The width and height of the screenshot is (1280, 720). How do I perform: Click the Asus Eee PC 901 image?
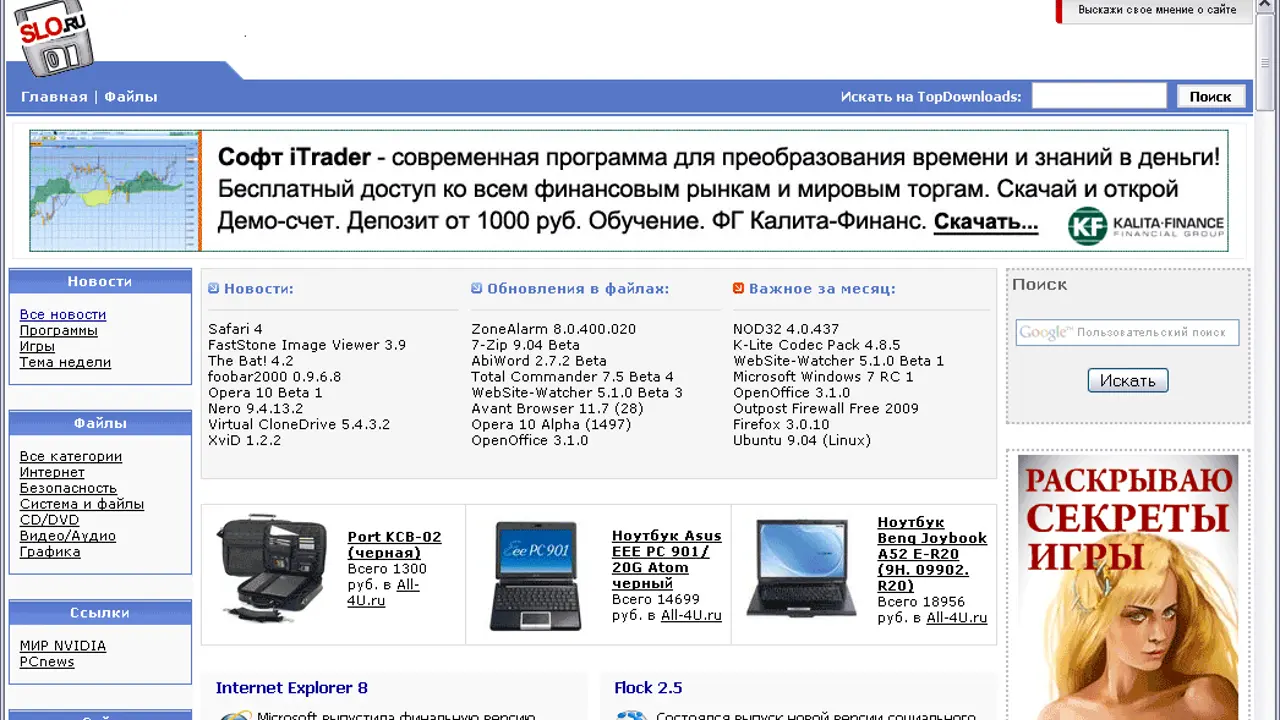tap(536, 575)
